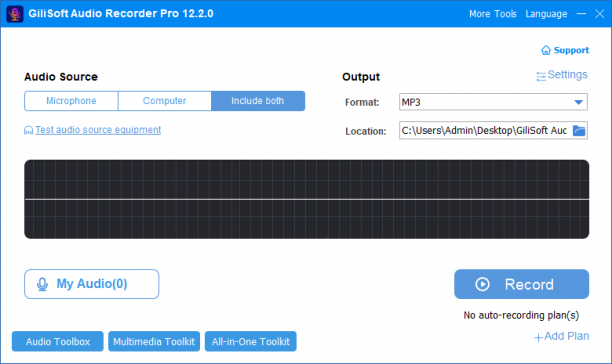
Task: Open the output Settings link
Action: pos(567,75)
